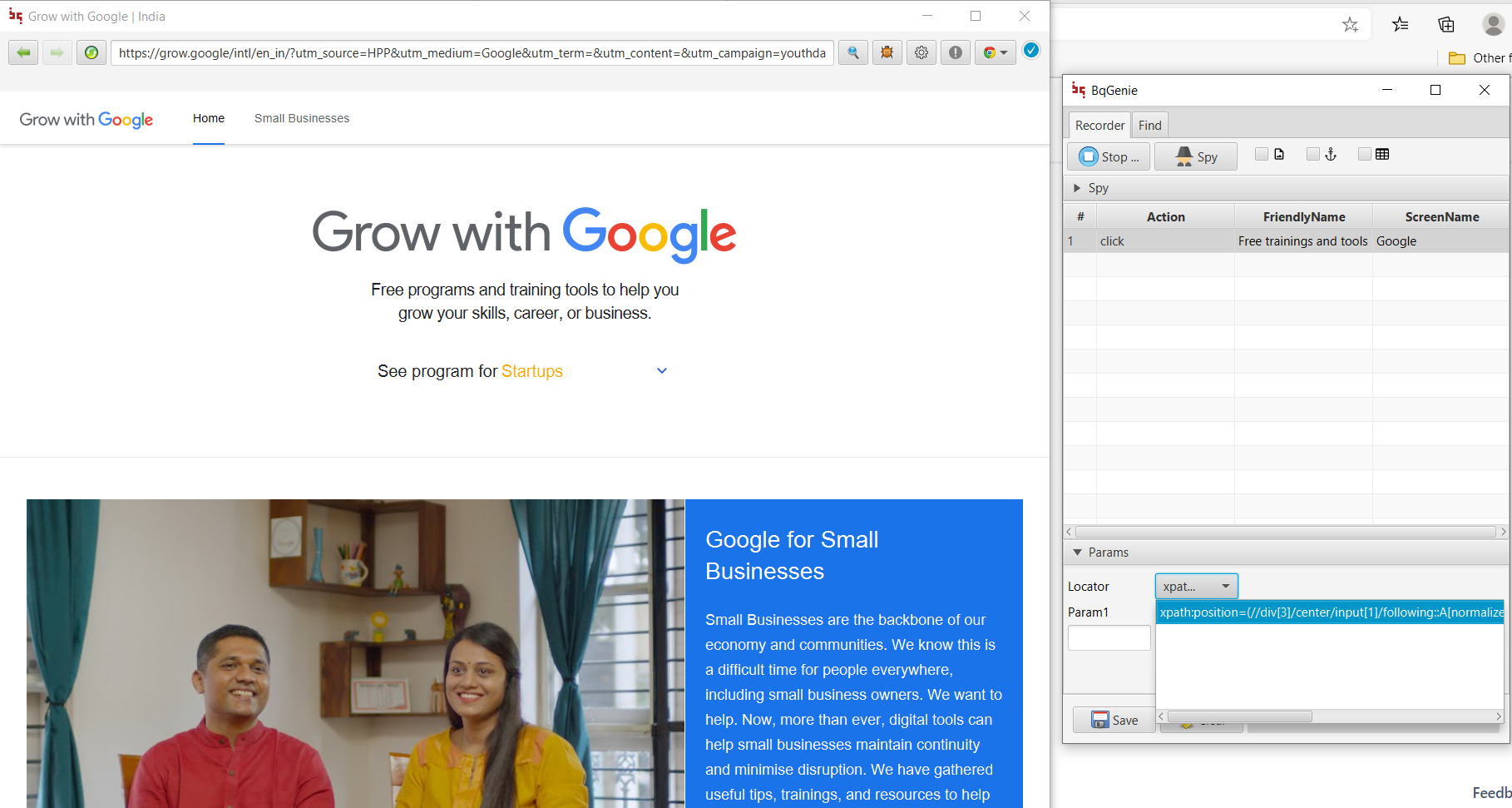Open the Locator xpath dropdown
The height and width of the screenshot is (808, 1512).
(x=1196, y=587)
